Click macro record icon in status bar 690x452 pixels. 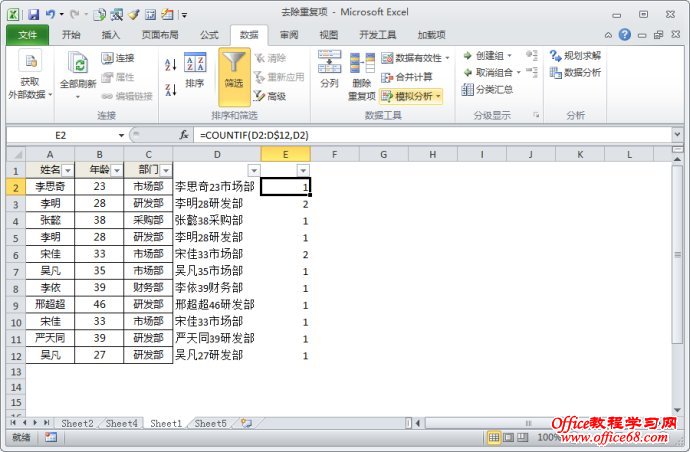click(x=51, y=437)
